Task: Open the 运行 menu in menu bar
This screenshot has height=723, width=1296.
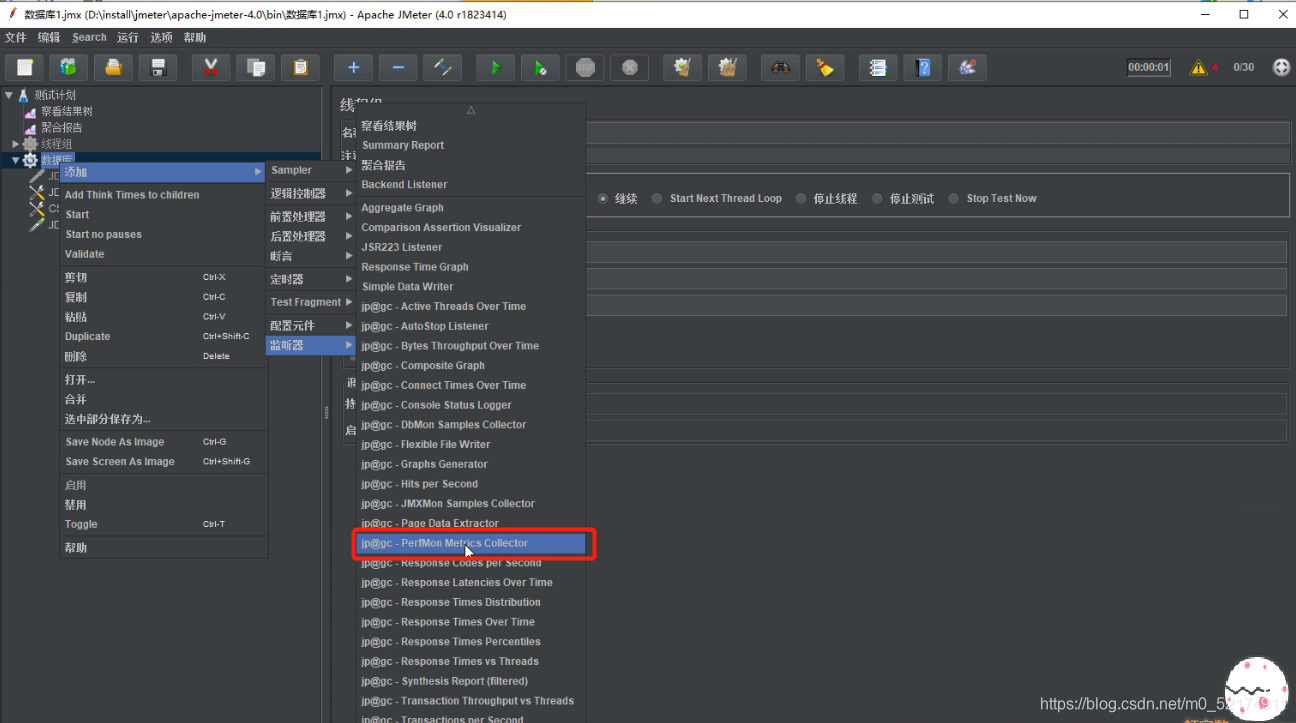Action: (x=128, y=37)
